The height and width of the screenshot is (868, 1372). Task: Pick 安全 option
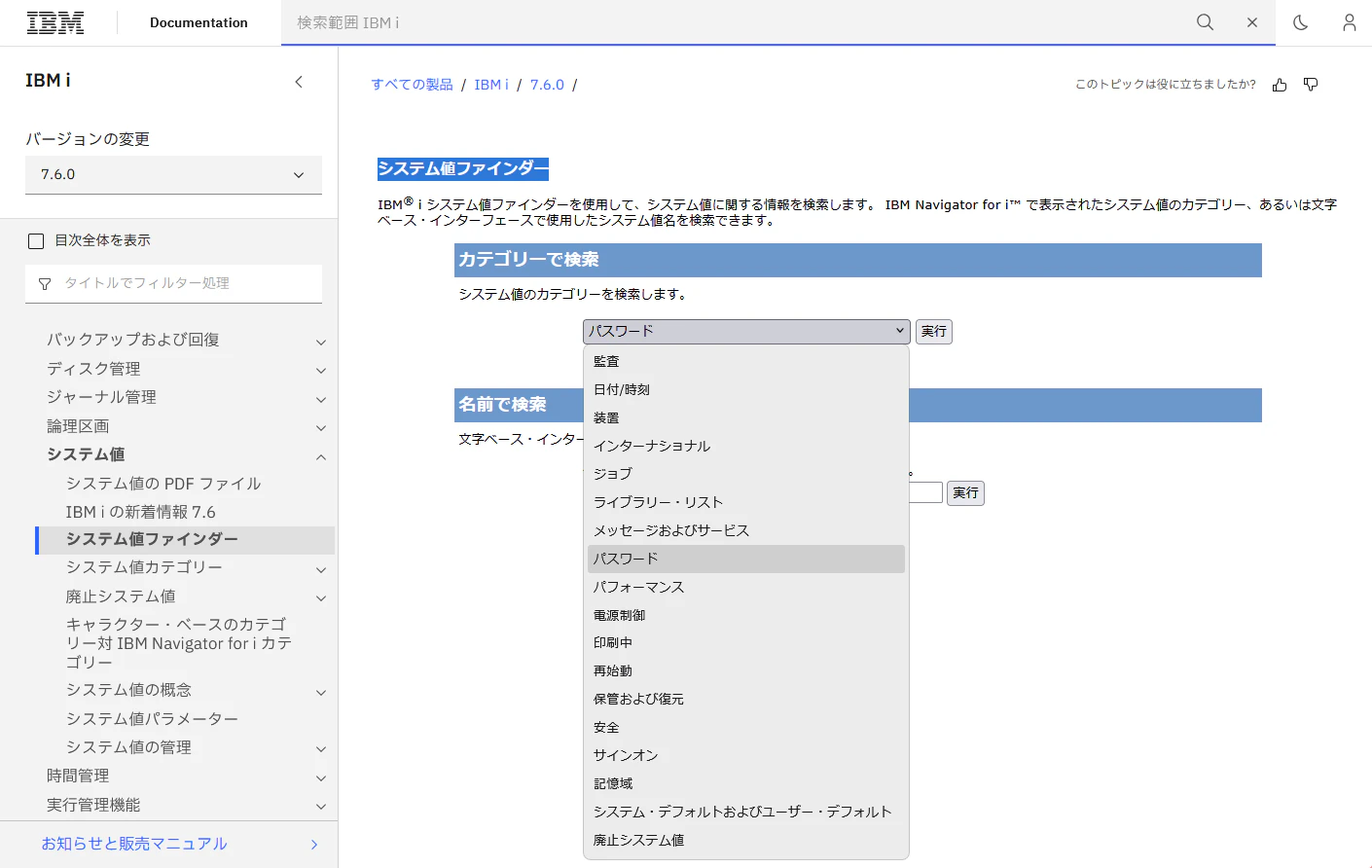pos(746,727)
